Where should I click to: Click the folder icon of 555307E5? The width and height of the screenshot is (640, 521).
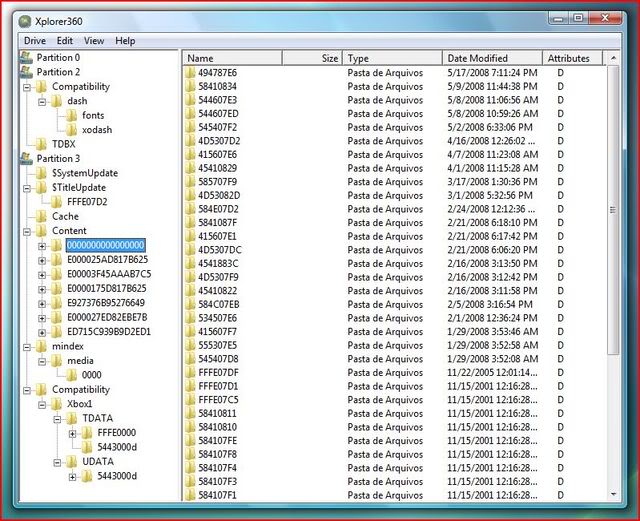pyautogui.click(x=190, y=345)
